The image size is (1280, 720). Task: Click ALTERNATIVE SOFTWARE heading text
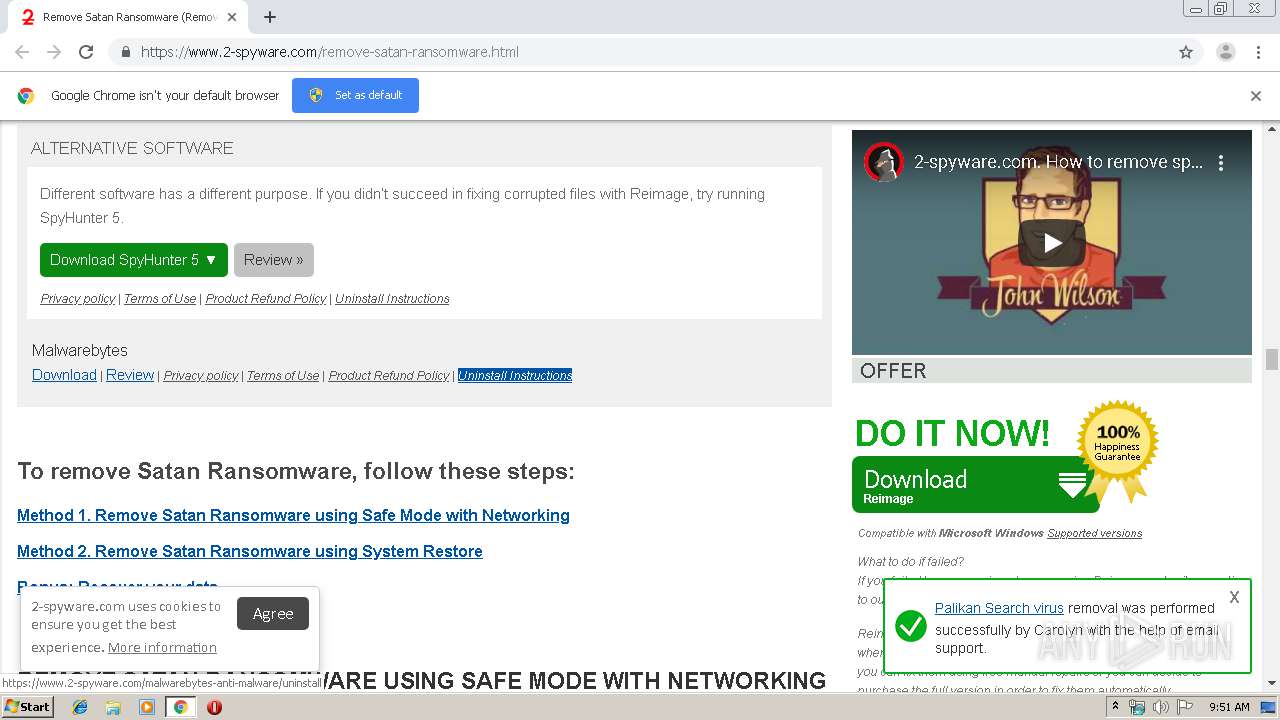click(x=132, y=148)
